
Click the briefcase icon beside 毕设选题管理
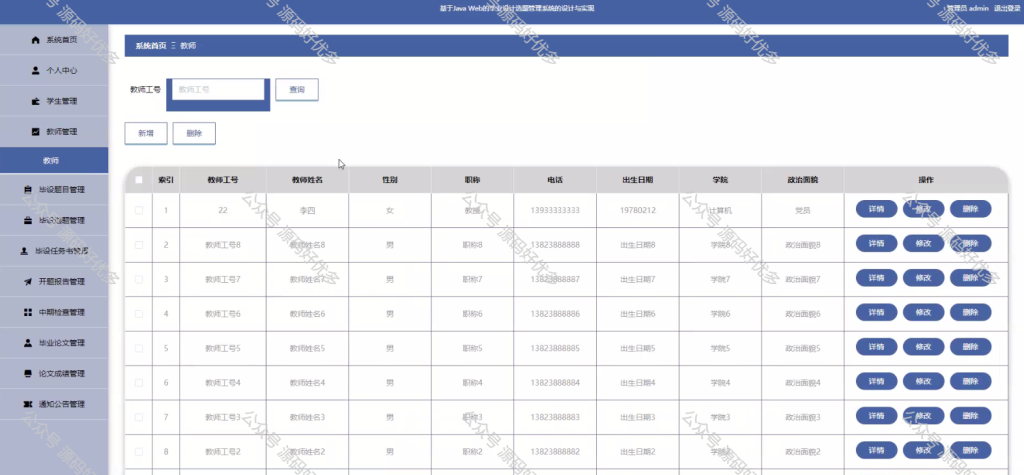[x=27, y=220]
